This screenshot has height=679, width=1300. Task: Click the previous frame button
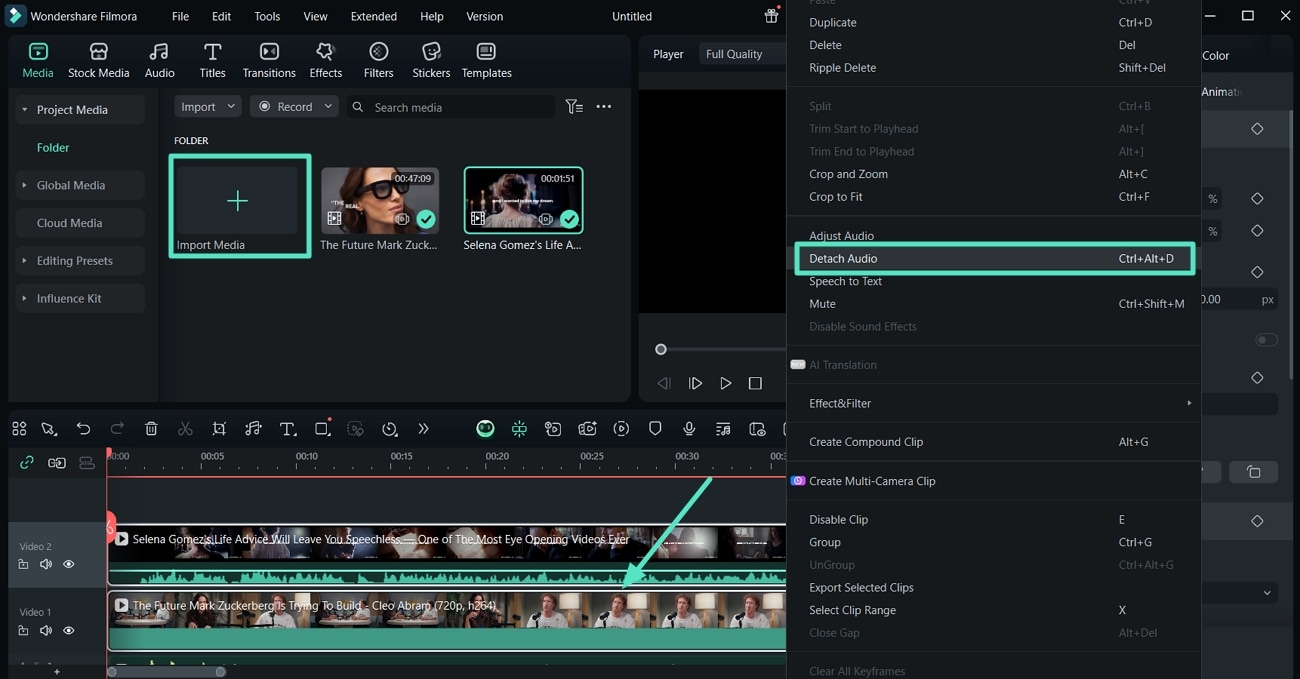pos(664,383)
